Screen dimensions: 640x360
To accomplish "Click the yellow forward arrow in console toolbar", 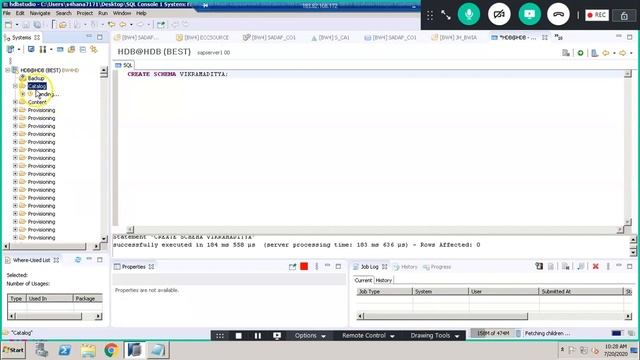I will coord(622,53).
